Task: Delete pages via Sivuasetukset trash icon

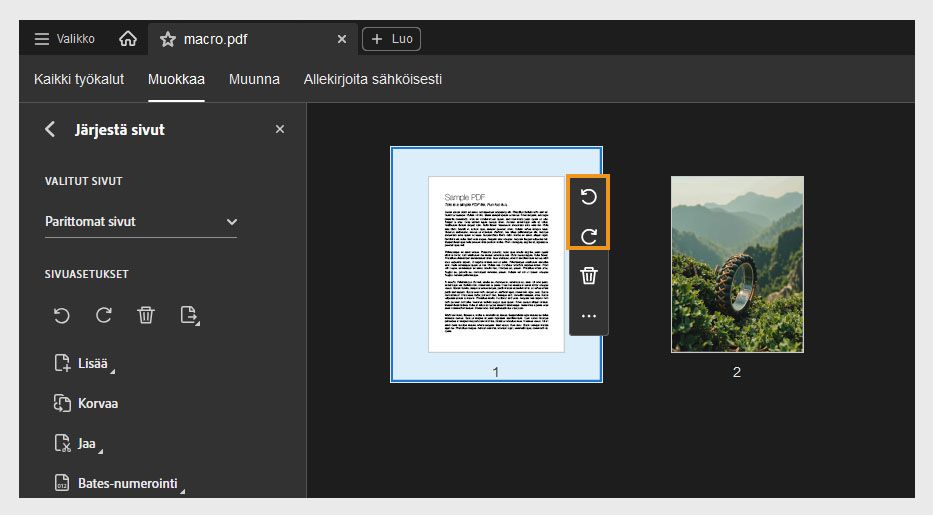Action: [146, 315]
